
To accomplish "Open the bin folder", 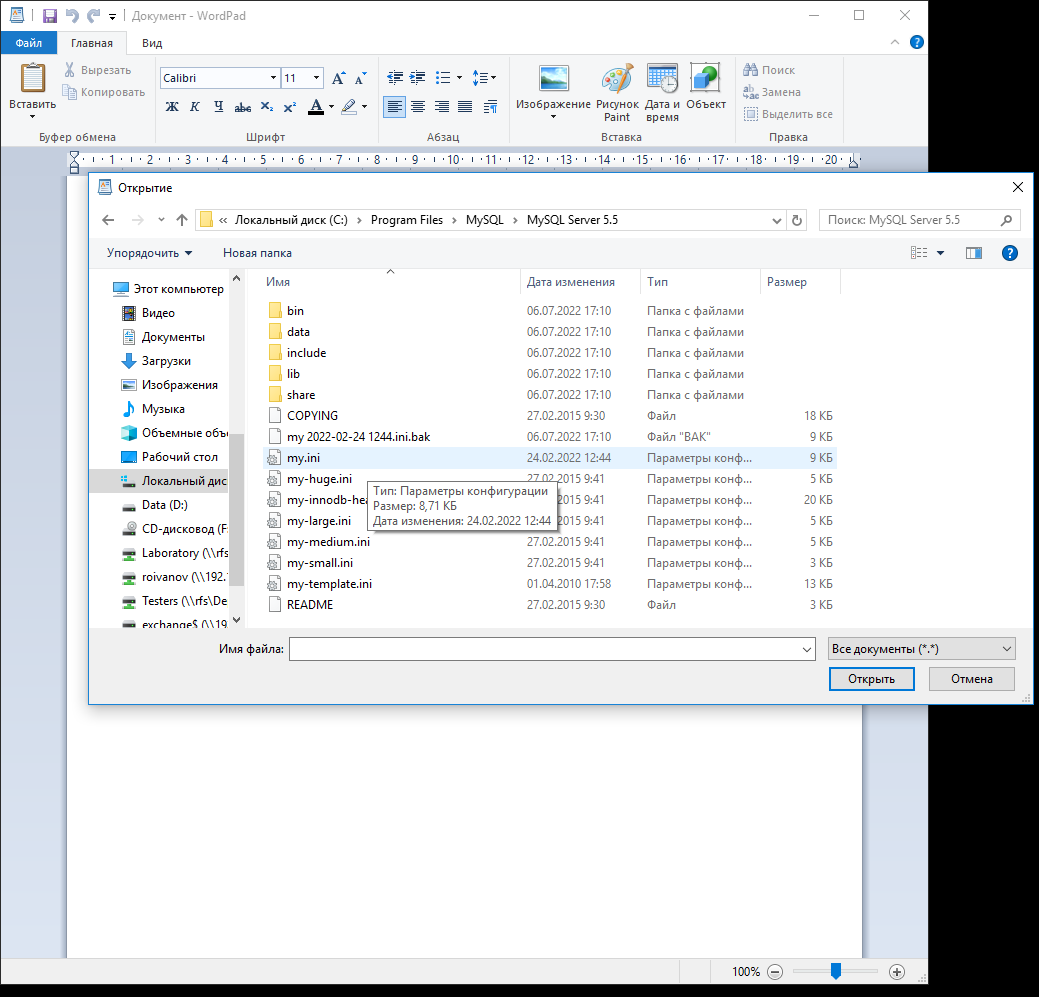I will (295, 311).
